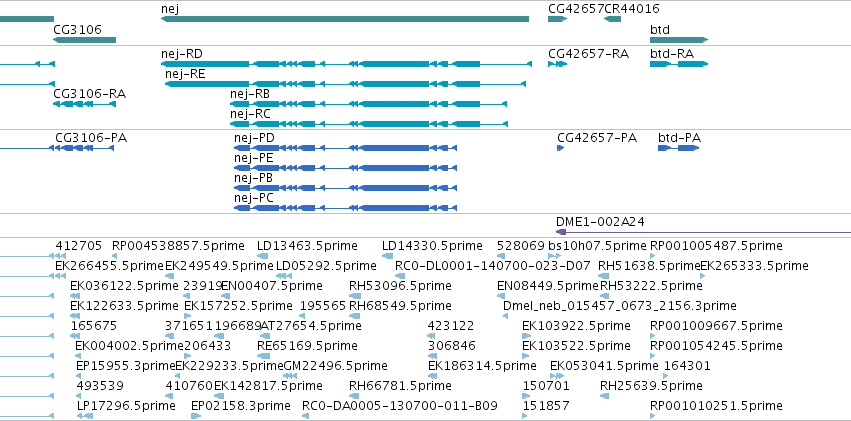Select EST EK036122.5prime
The width and height of the screenshot is (851, 421).
(x=124, y=286)
